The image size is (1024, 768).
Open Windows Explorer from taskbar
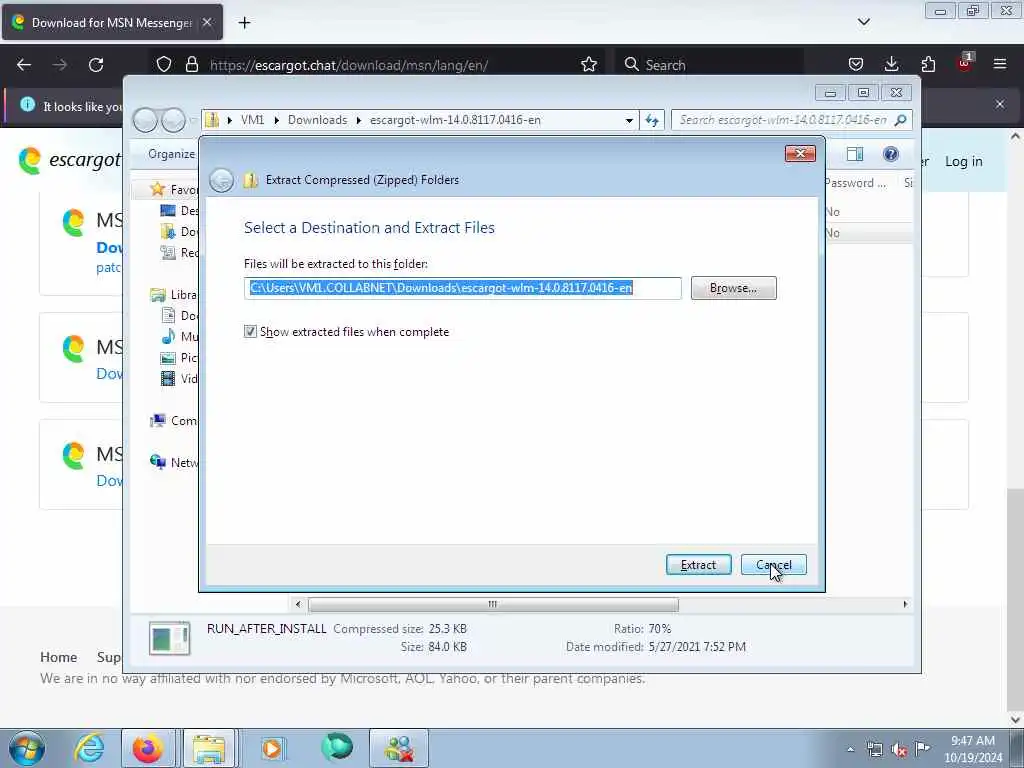click(x=208, y=748)
